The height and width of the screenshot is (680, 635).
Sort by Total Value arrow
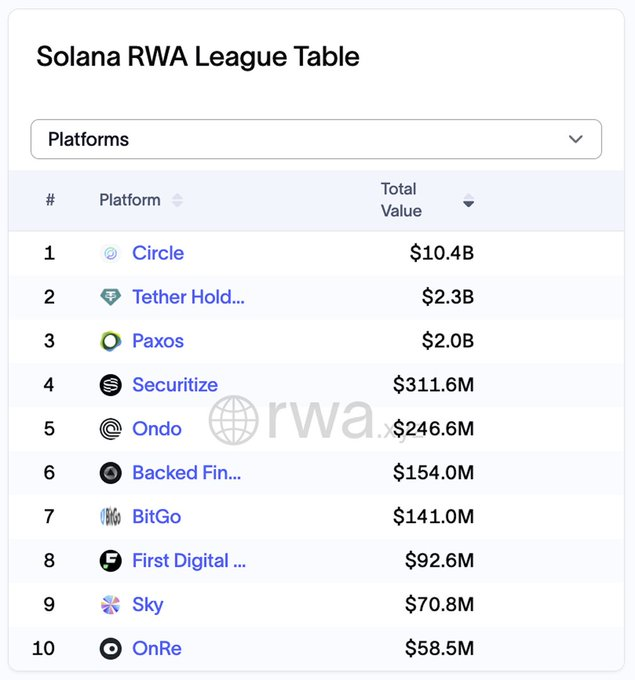click(x=468, y=201)
